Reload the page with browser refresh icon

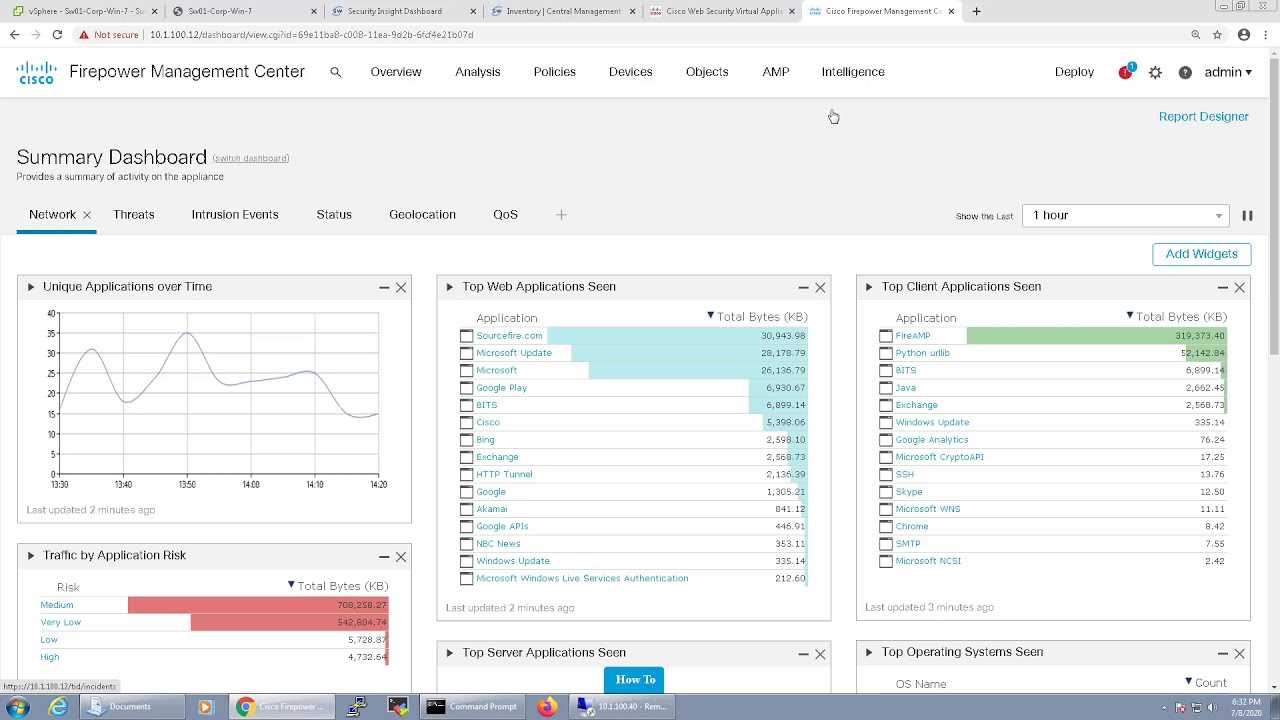coord(57,34)
